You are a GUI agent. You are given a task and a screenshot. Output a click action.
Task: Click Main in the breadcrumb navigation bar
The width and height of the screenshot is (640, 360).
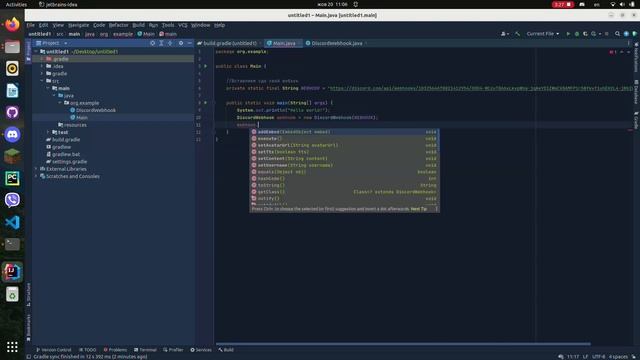point(146,34)
